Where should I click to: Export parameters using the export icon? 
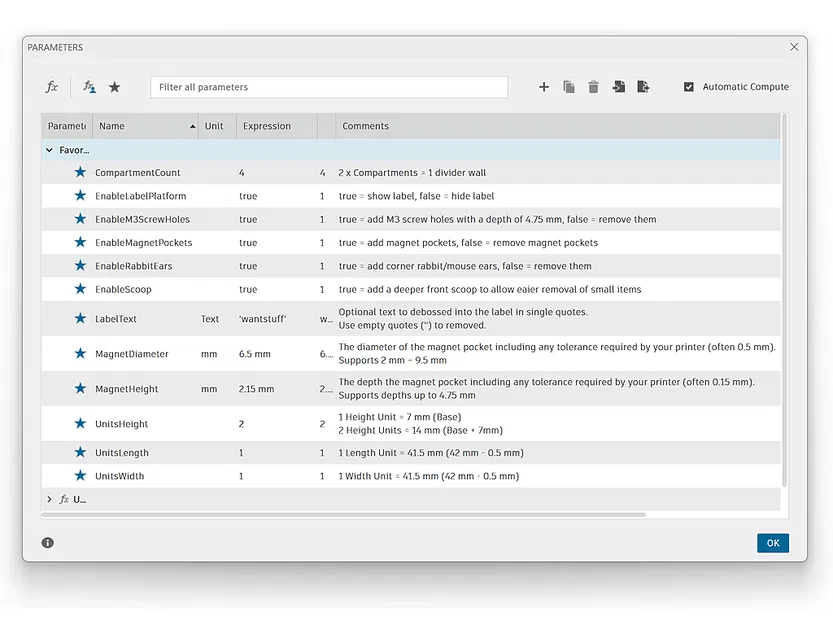[x=644, y=87]
